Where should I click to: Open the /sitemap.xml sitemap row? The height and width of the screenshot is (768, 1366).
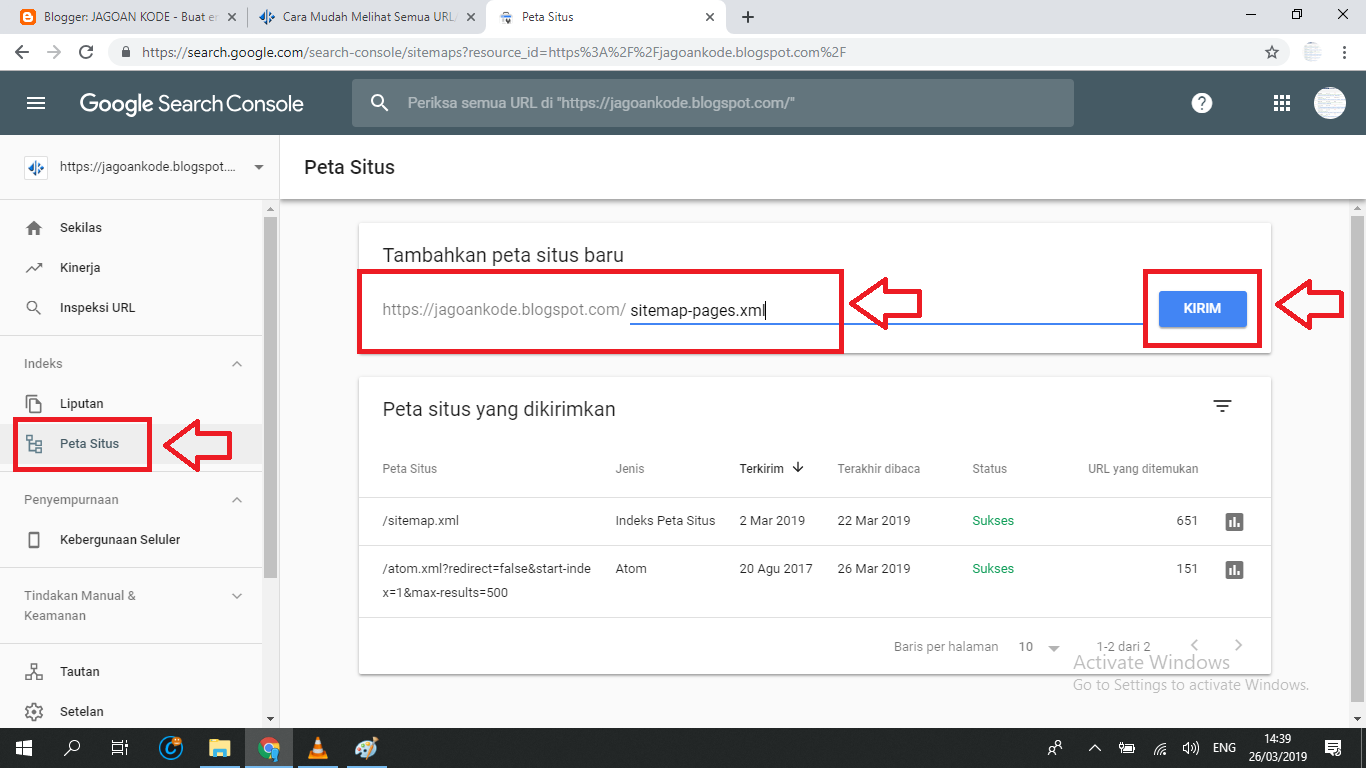814,521
